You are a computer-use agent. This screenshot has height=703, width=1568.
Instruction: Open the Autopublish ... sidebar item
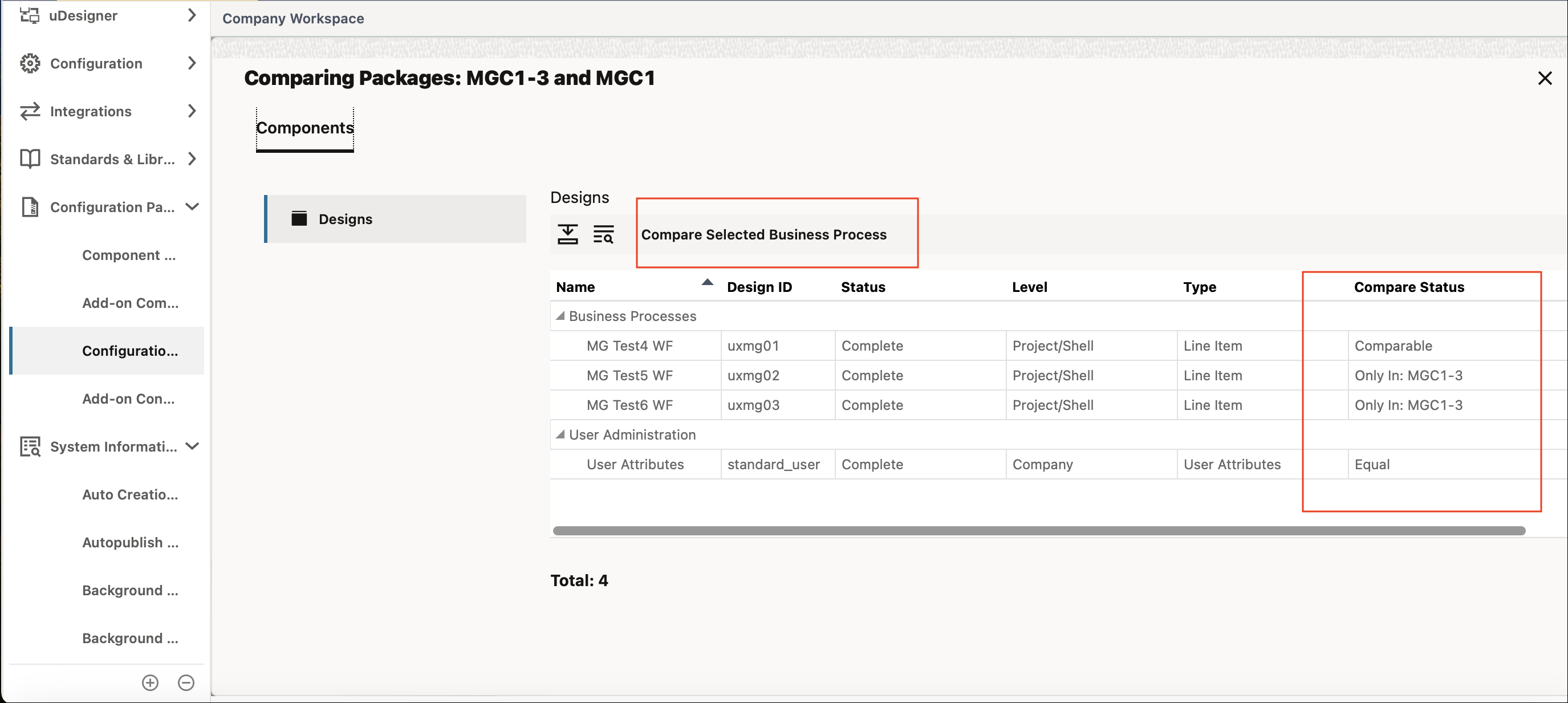coord(130,542)
